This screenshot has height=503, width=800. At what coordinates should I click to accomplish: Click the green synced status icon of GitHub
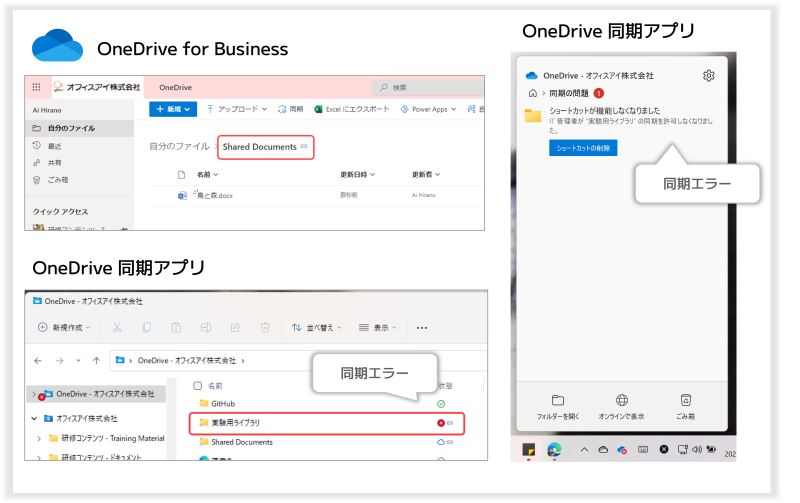[441, 404]
